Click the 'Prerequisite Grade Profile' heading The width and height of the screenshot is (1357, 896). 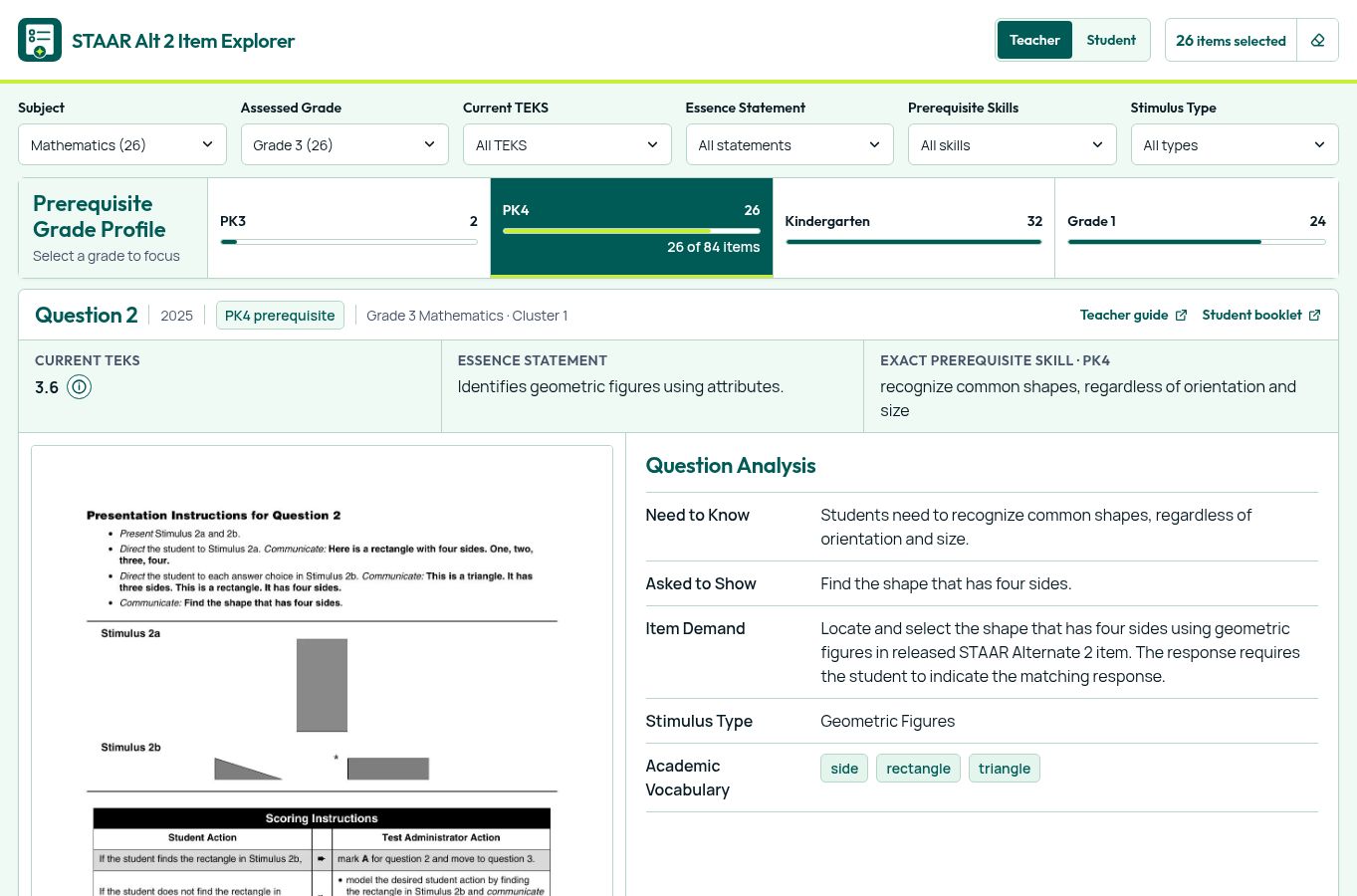100,216
